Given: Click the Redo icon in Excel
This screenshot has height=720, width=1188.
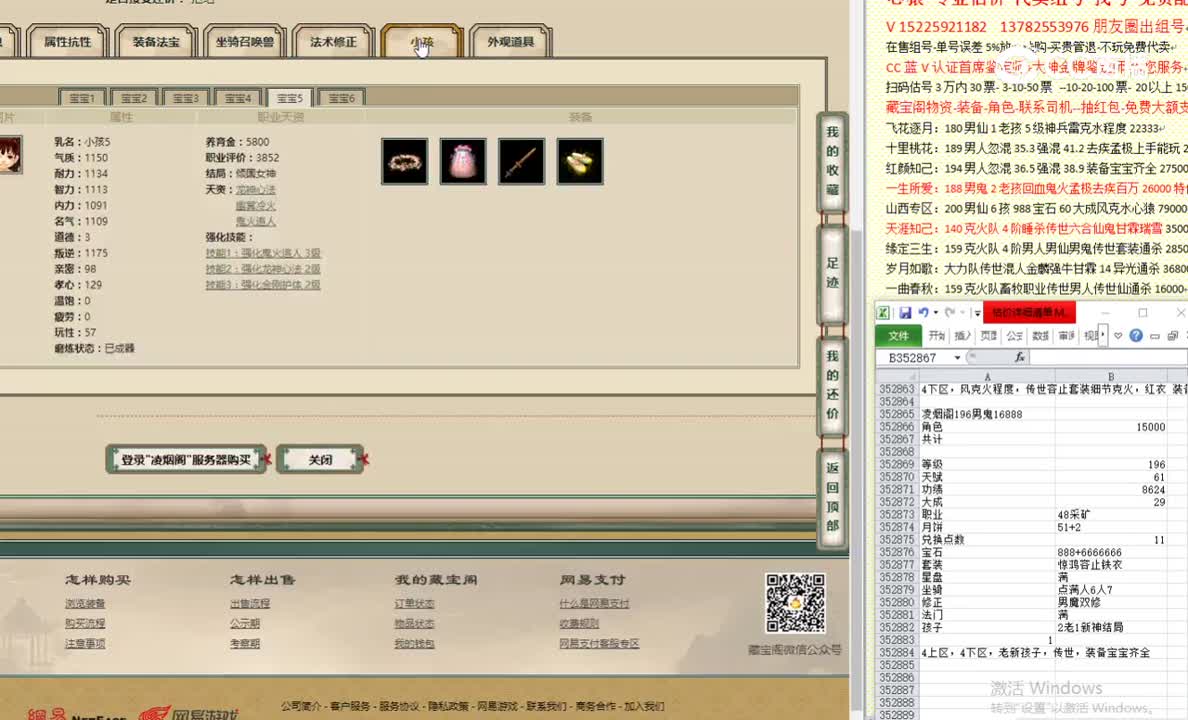Looking at the screenshot, I should click(x=949, y=312).
